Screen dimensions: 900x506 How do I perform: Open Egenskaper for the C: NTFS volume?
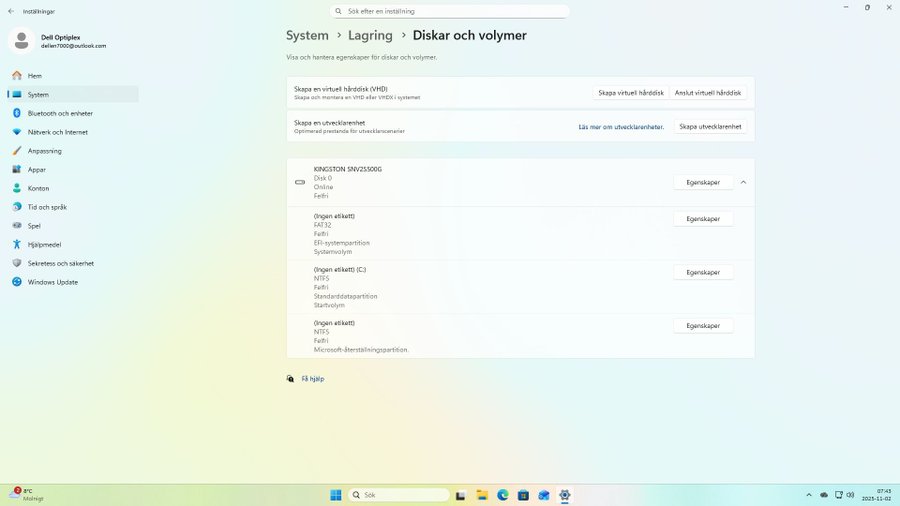[x=703, y=272]
